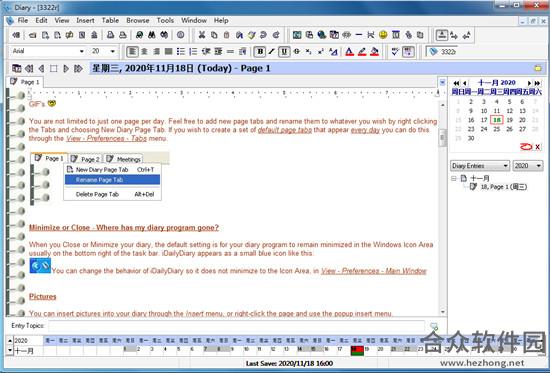Image resolution: width=550 pixels, height=373 pixels.
Task: Click the justify alignment icon
Action: [169, 52]
